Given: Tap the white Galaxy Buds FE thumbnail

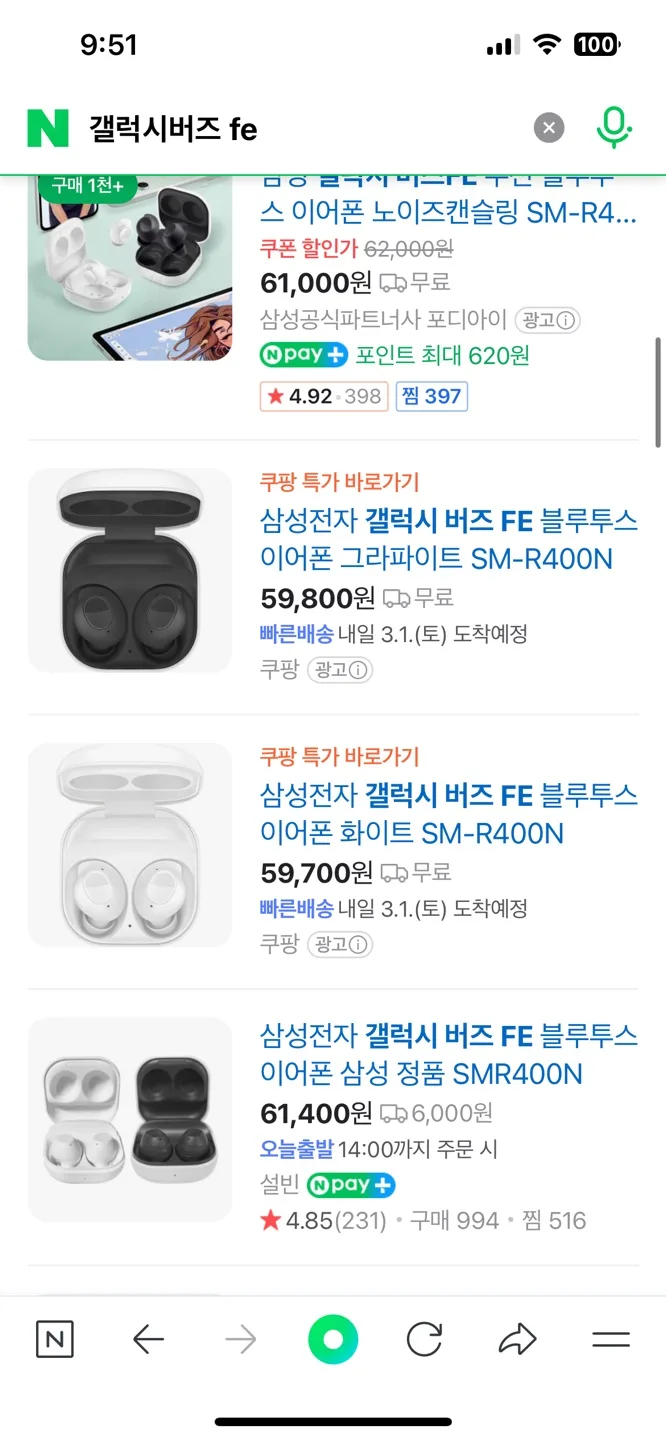Looking at the screenshot, I should 130,845.
